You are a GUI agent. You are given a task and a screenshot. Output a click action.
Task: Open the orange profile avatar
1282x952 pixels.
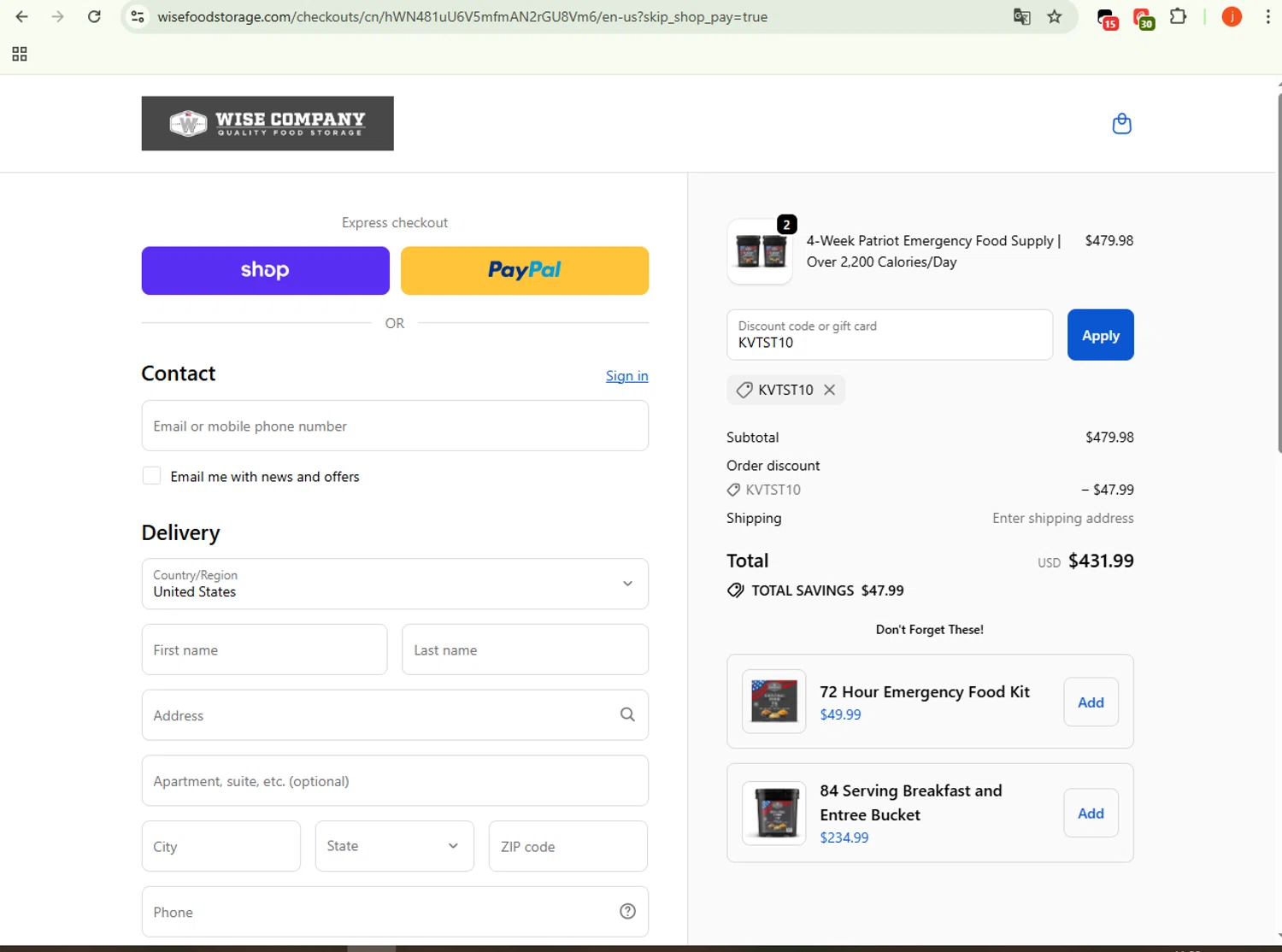(1232, 16)
